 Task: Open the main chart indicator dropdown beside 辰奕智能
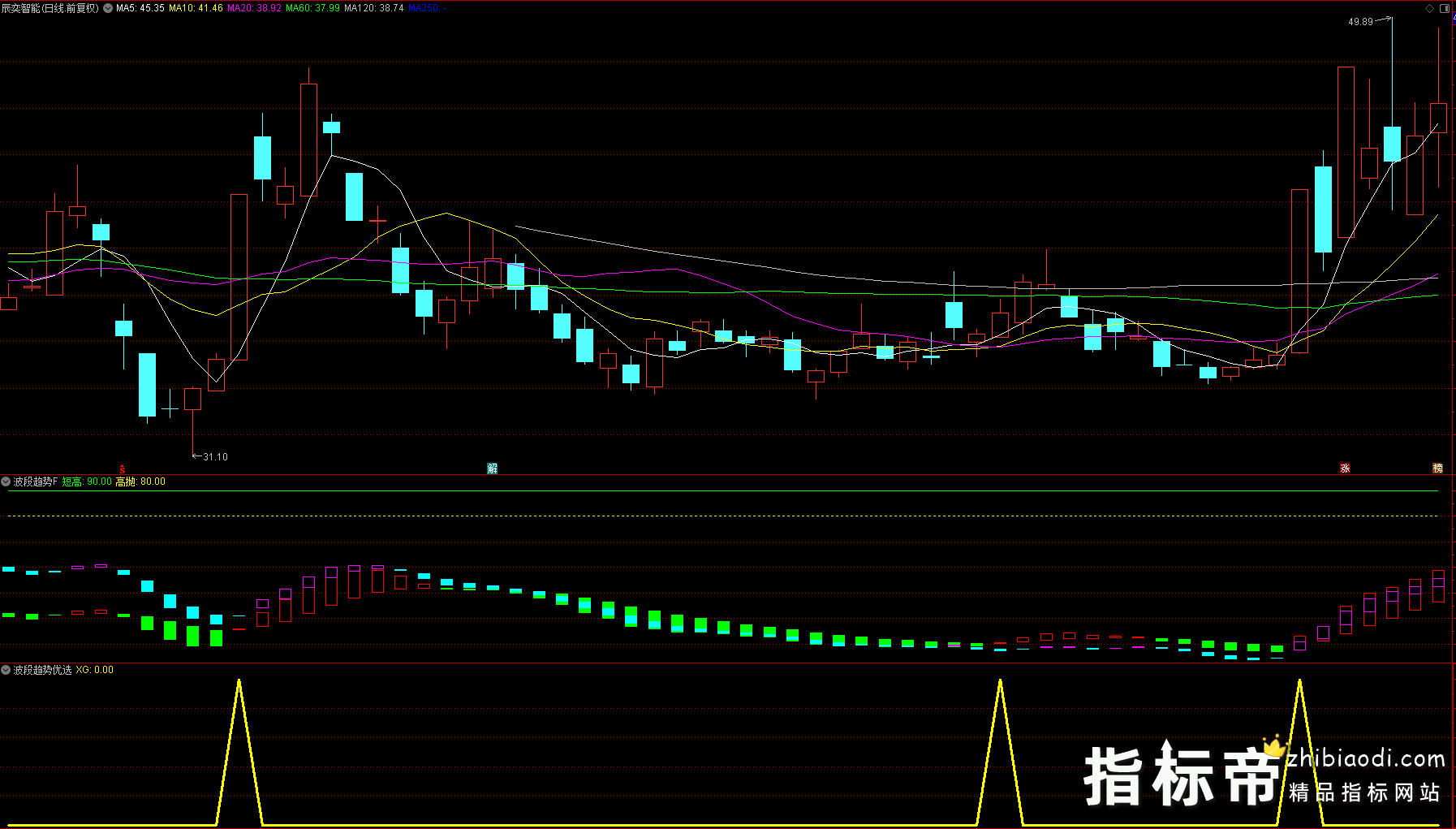tap(108, 8)
